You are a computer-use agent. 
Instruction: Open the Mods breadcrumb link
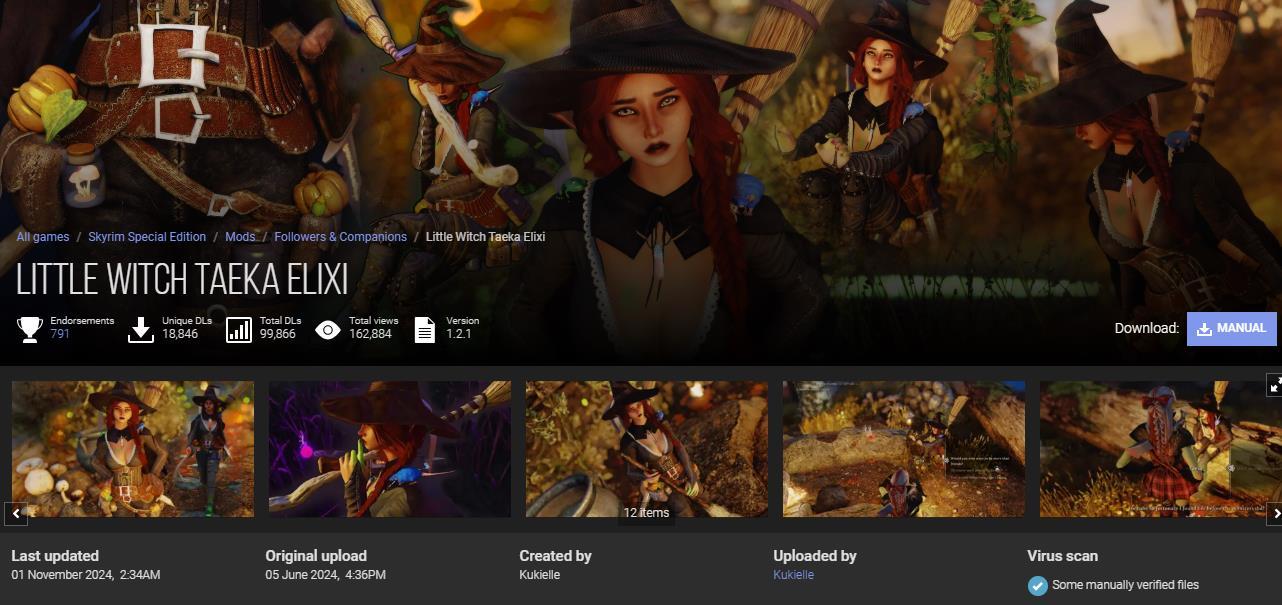pos(240,237)
